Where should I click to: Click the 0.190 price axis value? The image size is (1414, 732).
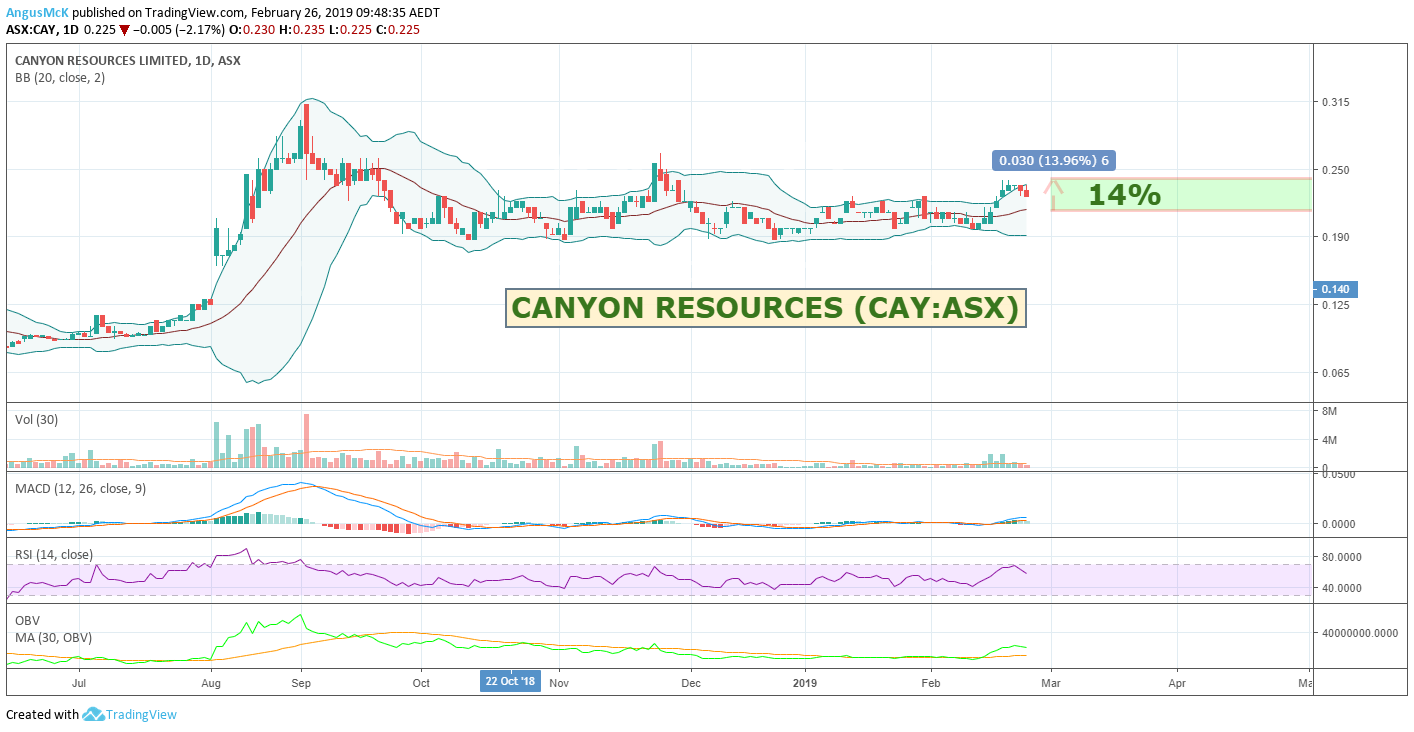click(x=1336, y=237)
